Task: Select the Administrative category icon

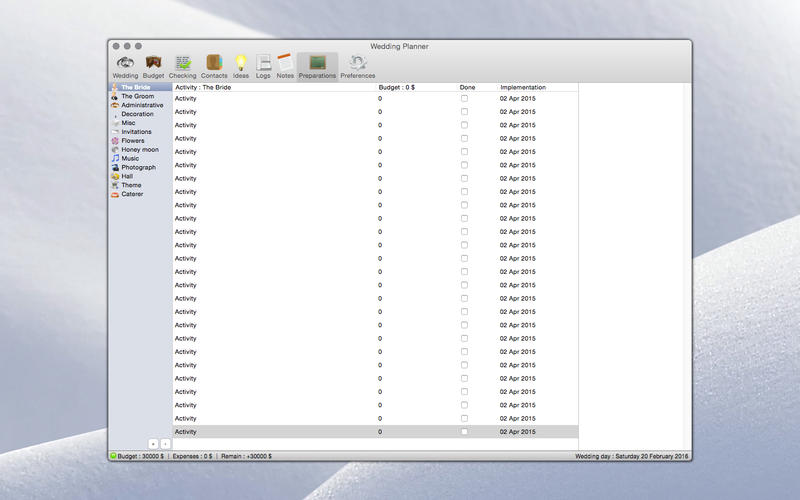Action: [115, 105]
